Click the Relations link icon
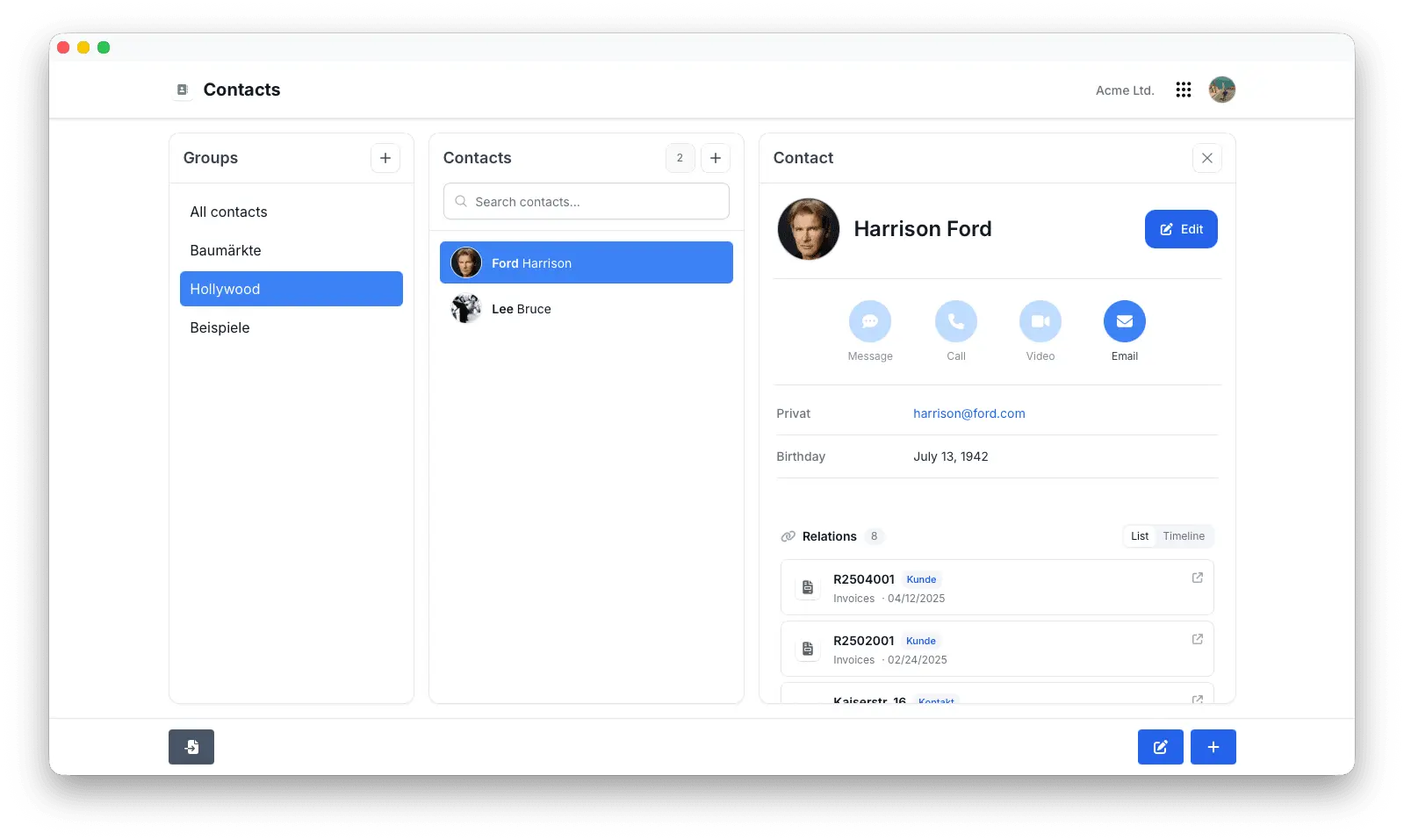This screenshot has width=1404, height=840. [788, 536]
